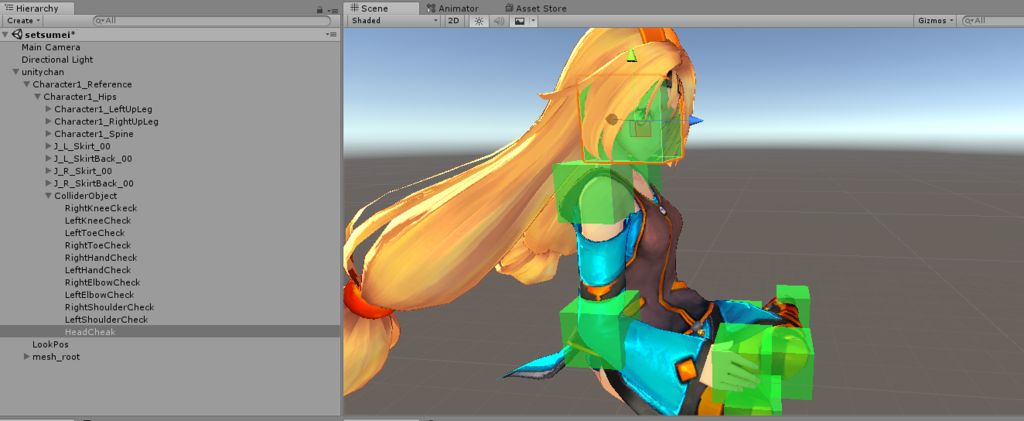Select LeftHandCheck object
The height and width of the screenshot is (421, 1024).
pos(98,270)
